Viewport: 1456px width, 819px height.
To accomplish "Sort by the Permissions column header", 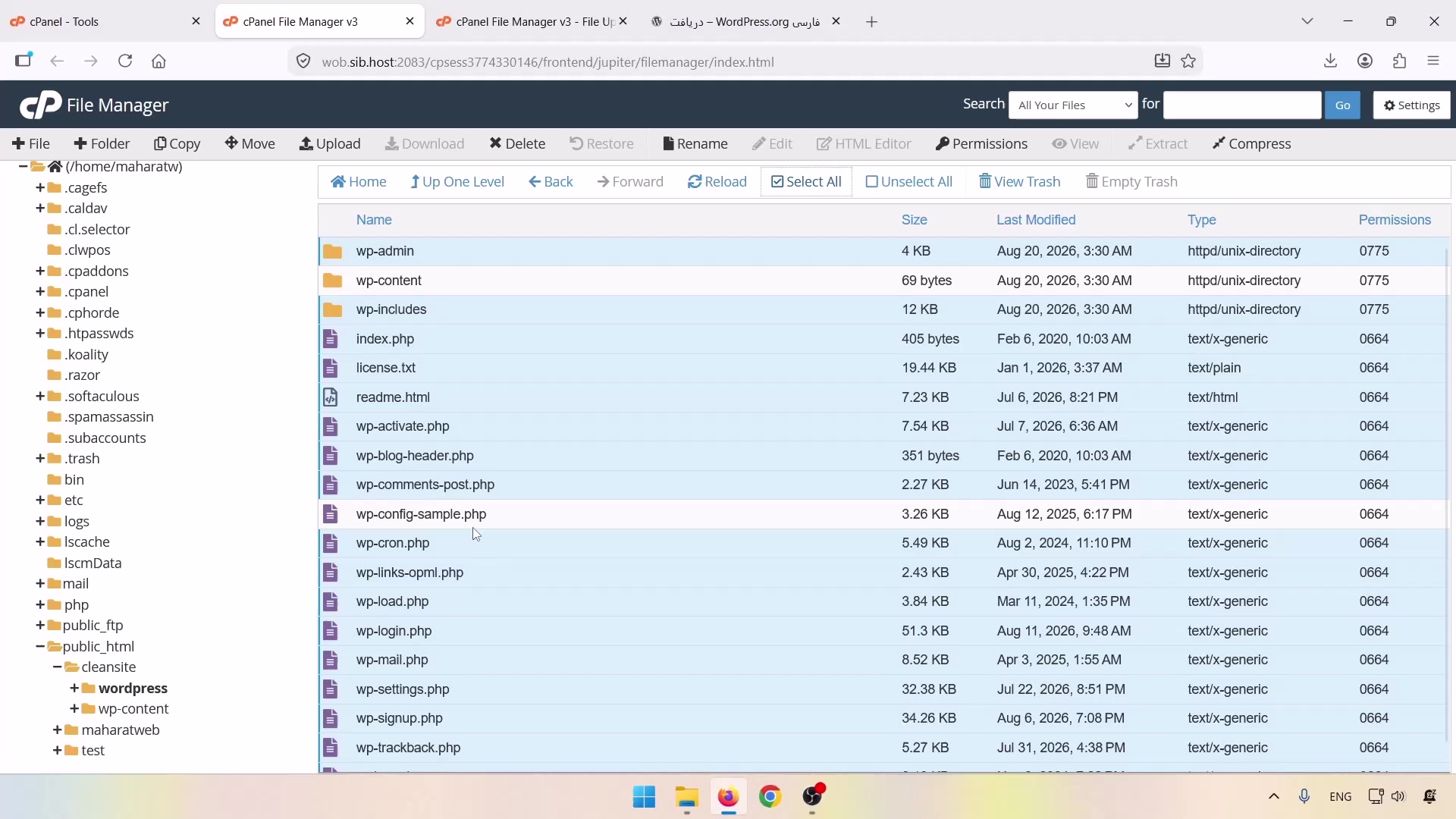I will (1395, 220).
